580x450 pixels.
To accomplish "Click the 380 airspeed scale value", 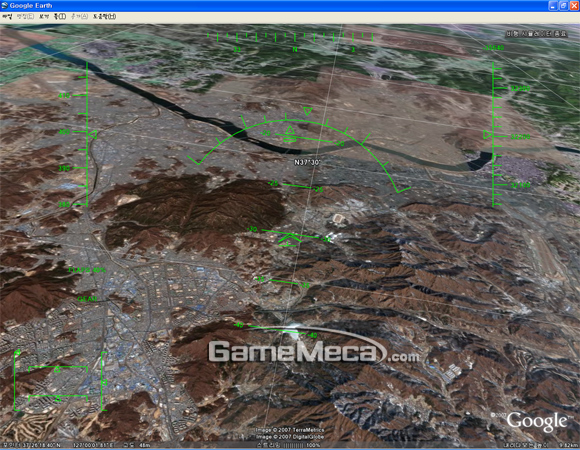I will pos(64,204).
